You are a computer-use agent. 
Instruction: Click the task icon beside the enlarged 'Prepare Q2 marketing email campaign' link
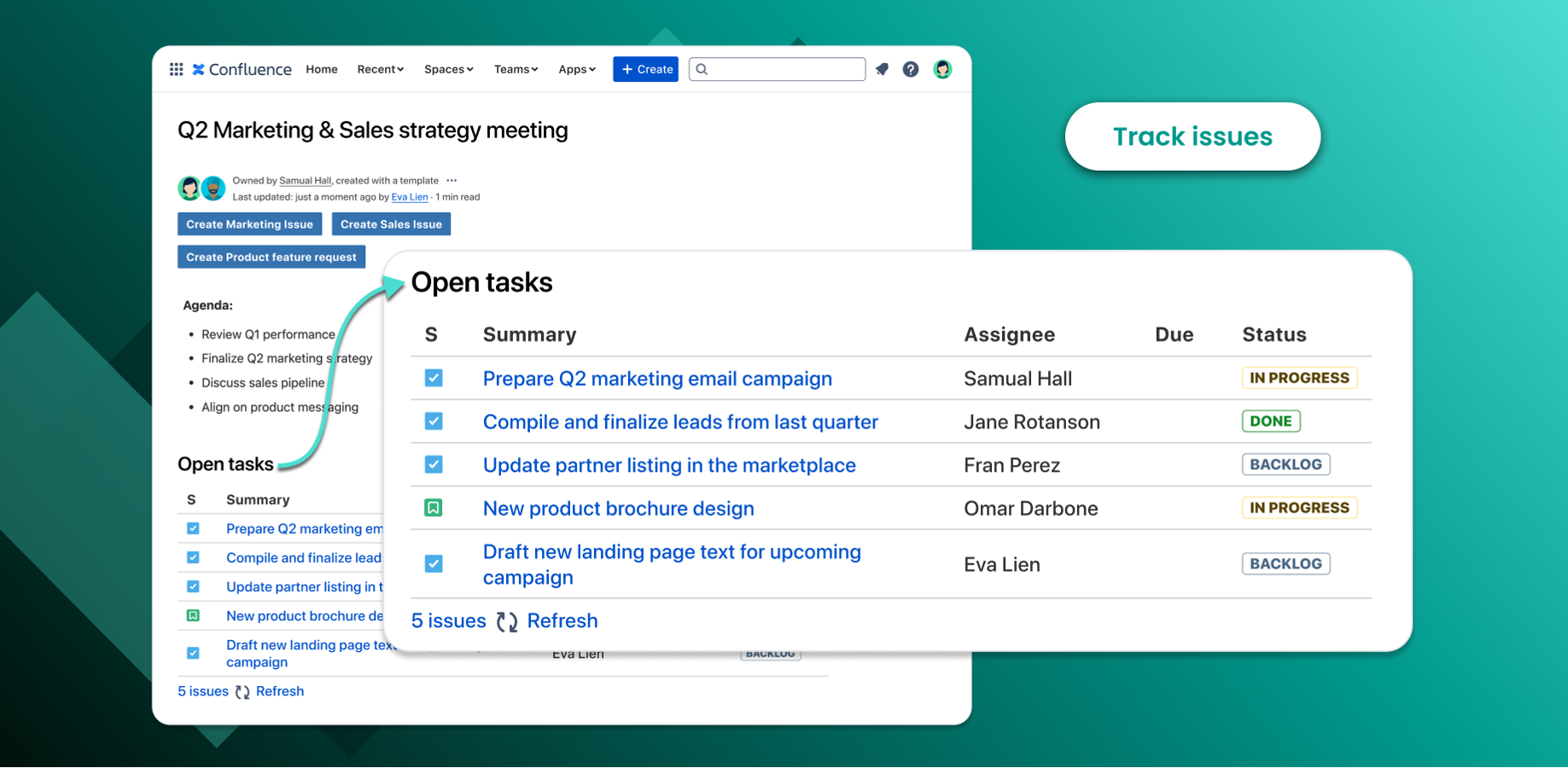[x=434, y=378]
